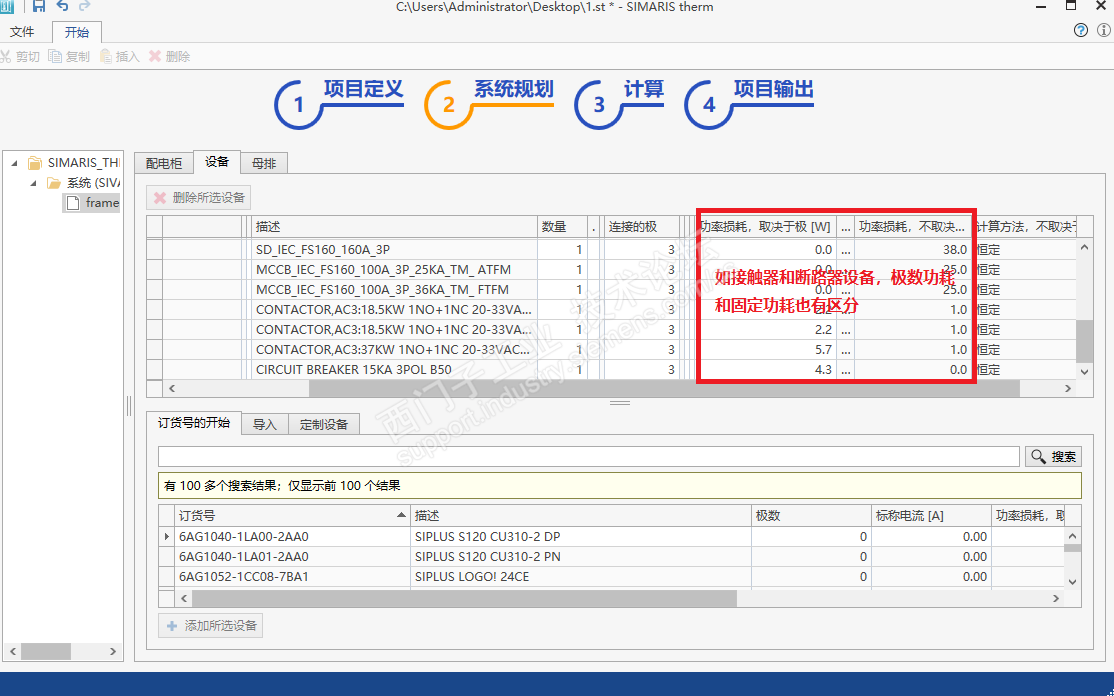
Task: Collapse the 系统 (SIV tree node arrow
Action: (x=33, y=183)
